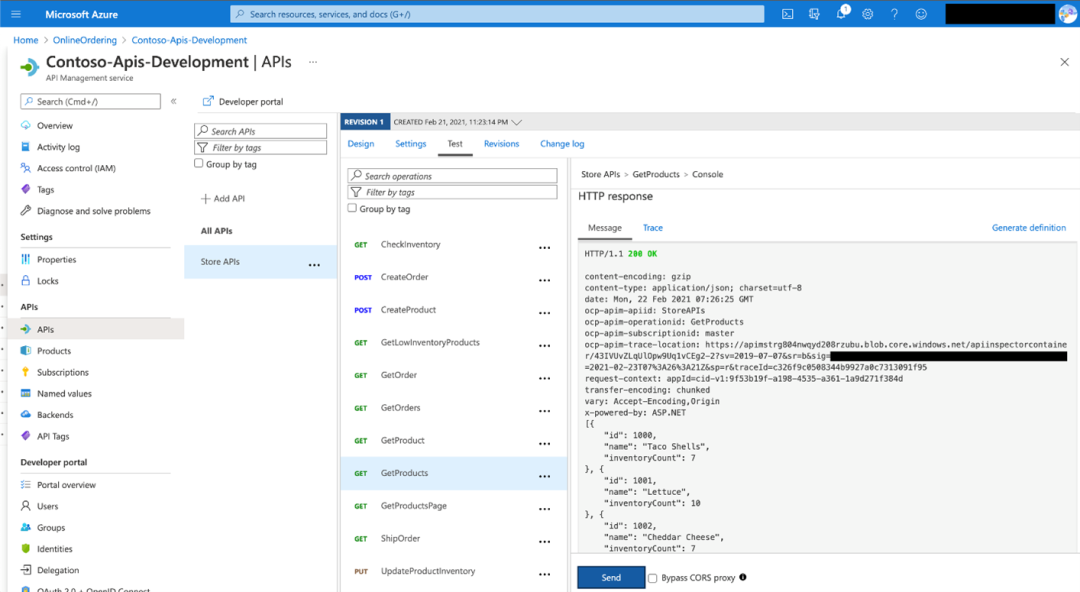The height and width of the screenshot is (592, 1080).
Task: Click the Send button
Action: tap(611, 578)
